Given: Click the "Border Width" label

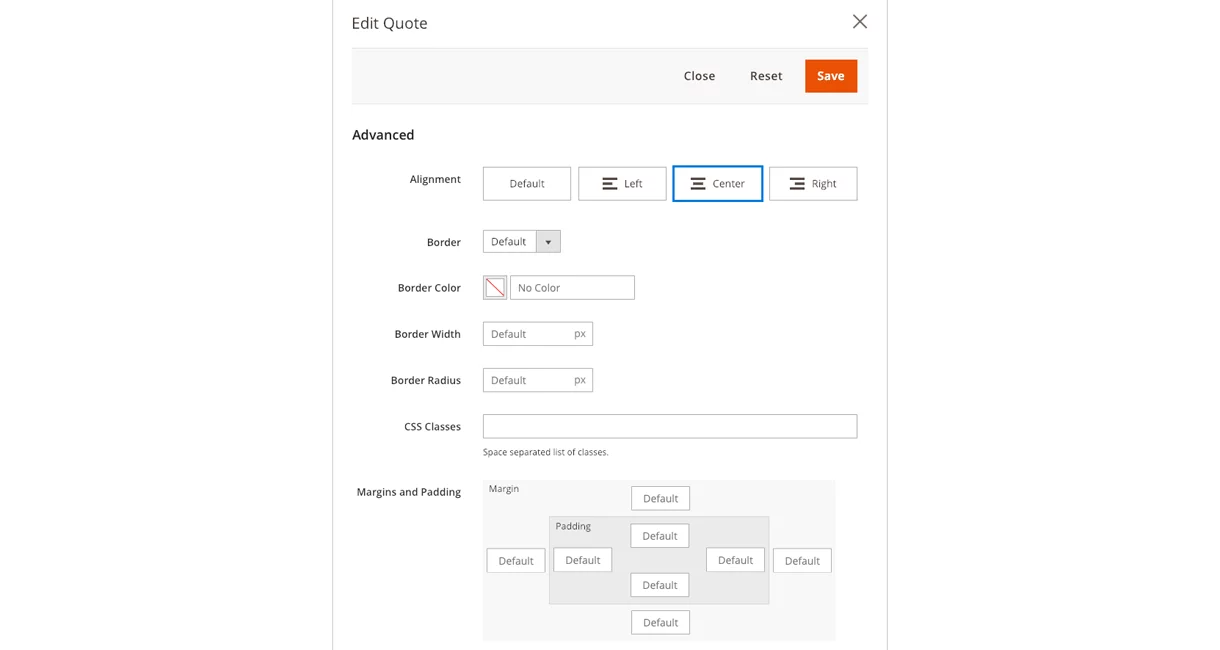Looking at the screenshot, I should tap(427, 334).
